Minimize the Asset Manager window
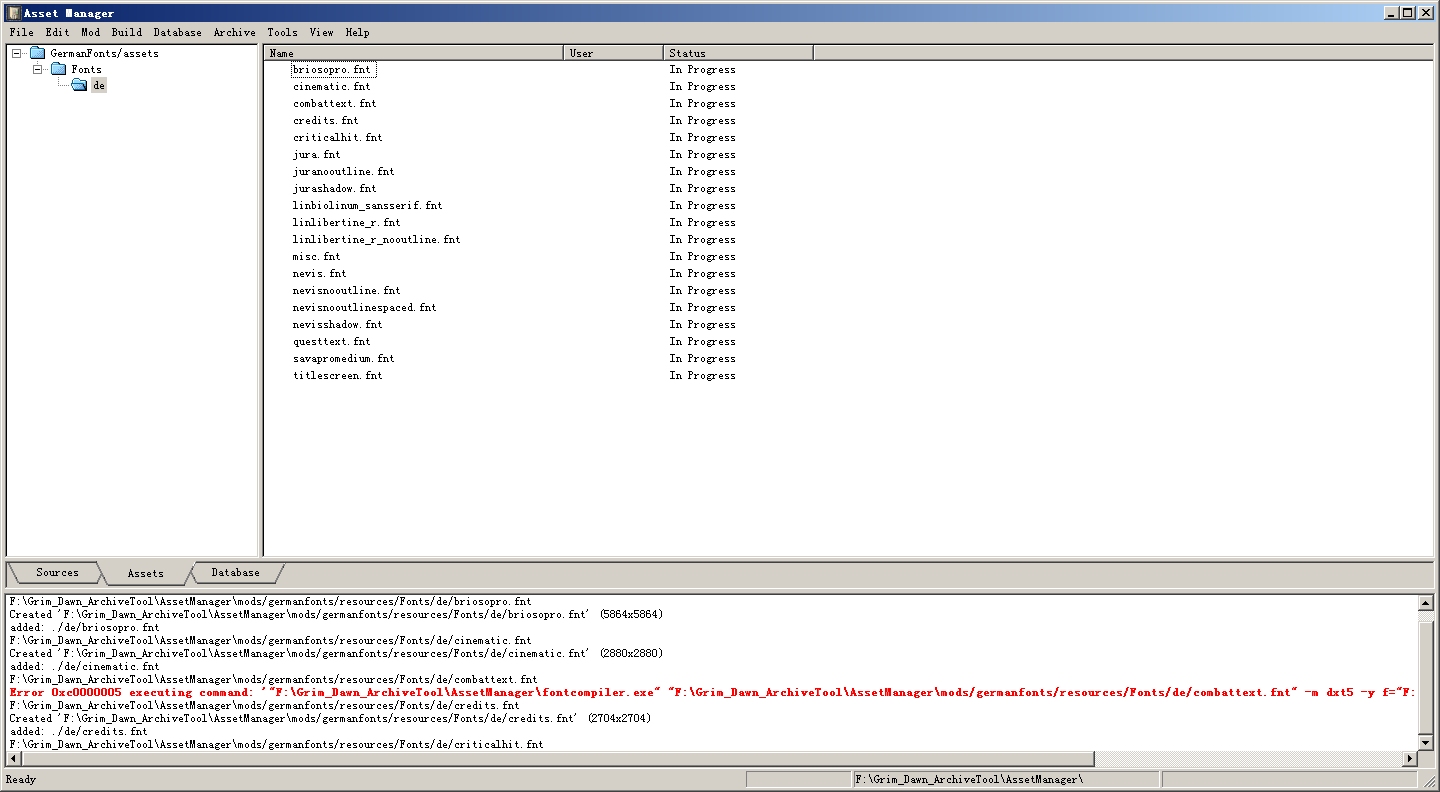 pos(1392,13)
